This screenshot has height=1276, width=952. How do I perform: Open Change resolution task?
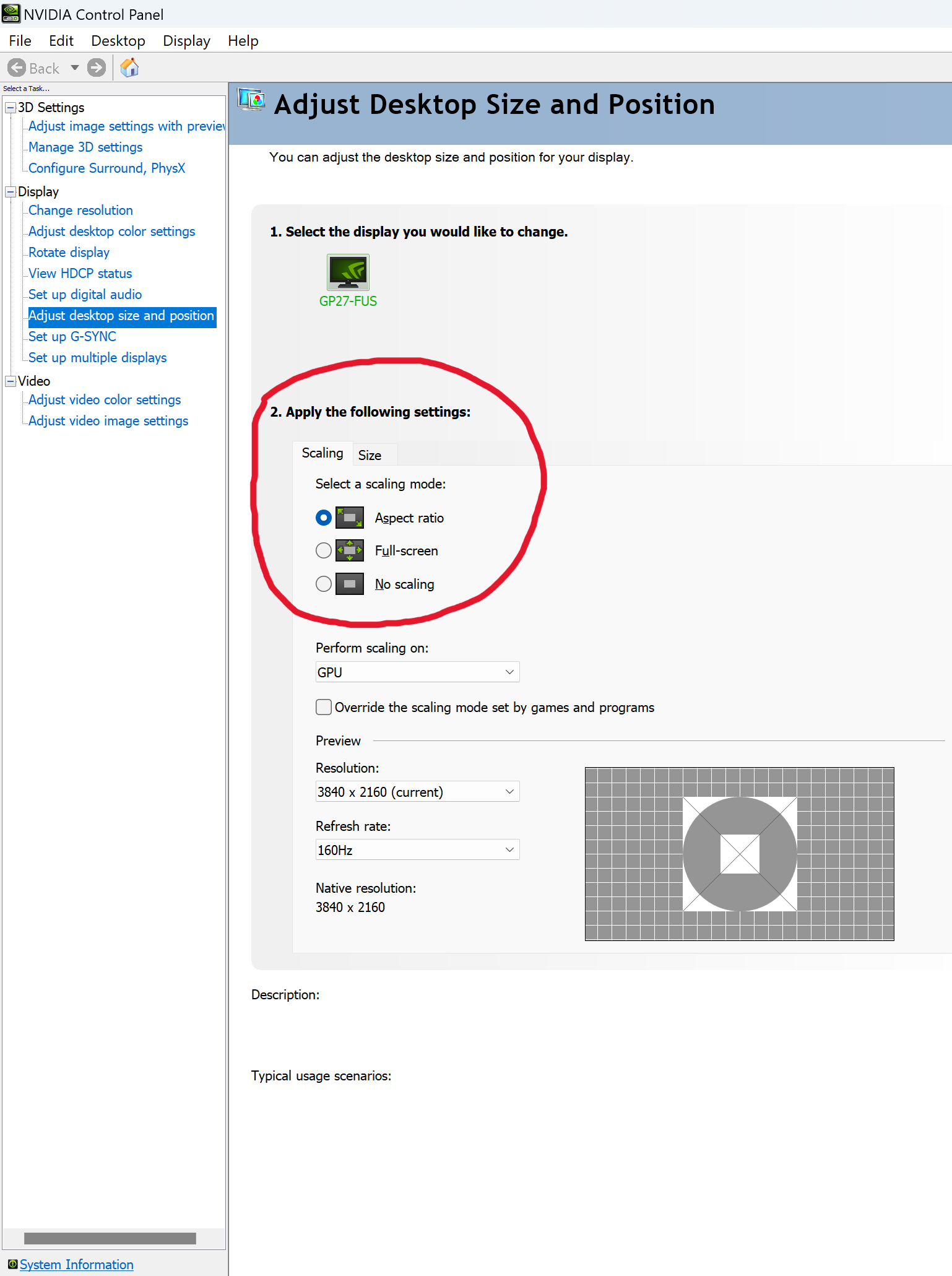click(80, 210)
